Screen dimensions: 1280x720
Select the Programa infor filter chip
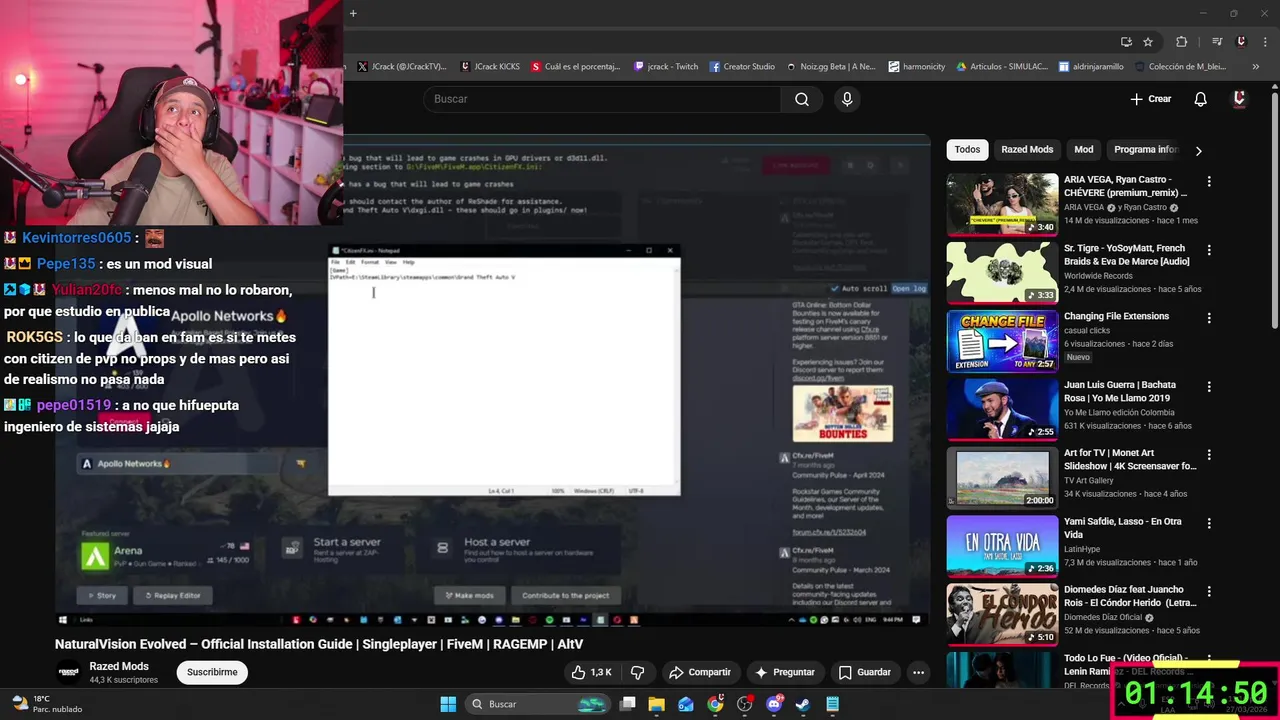1146,149
